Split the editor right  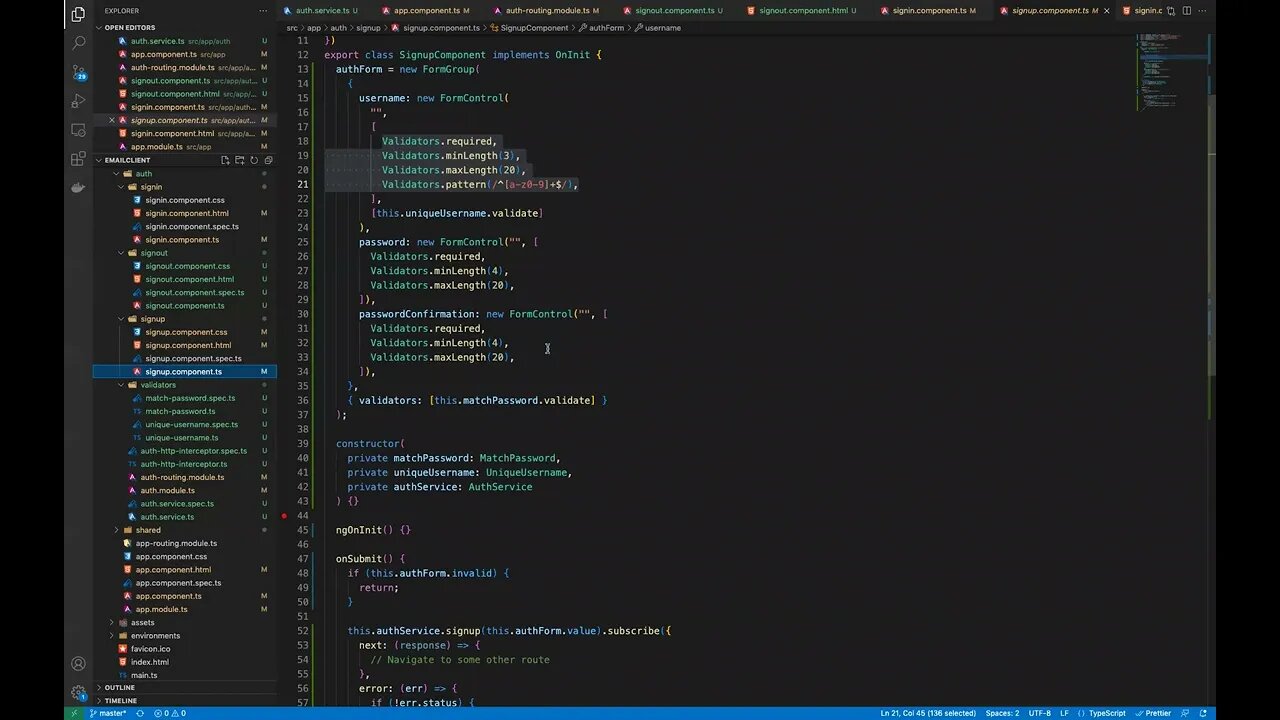(x=1187, y=11)
